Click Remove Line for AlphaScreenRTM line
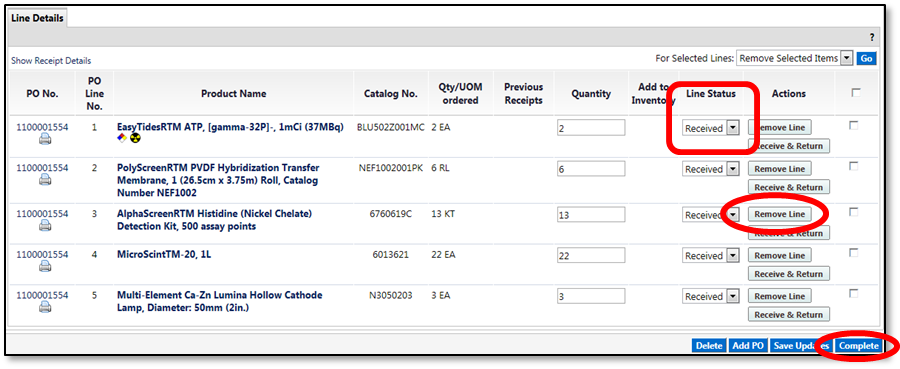 779,214
